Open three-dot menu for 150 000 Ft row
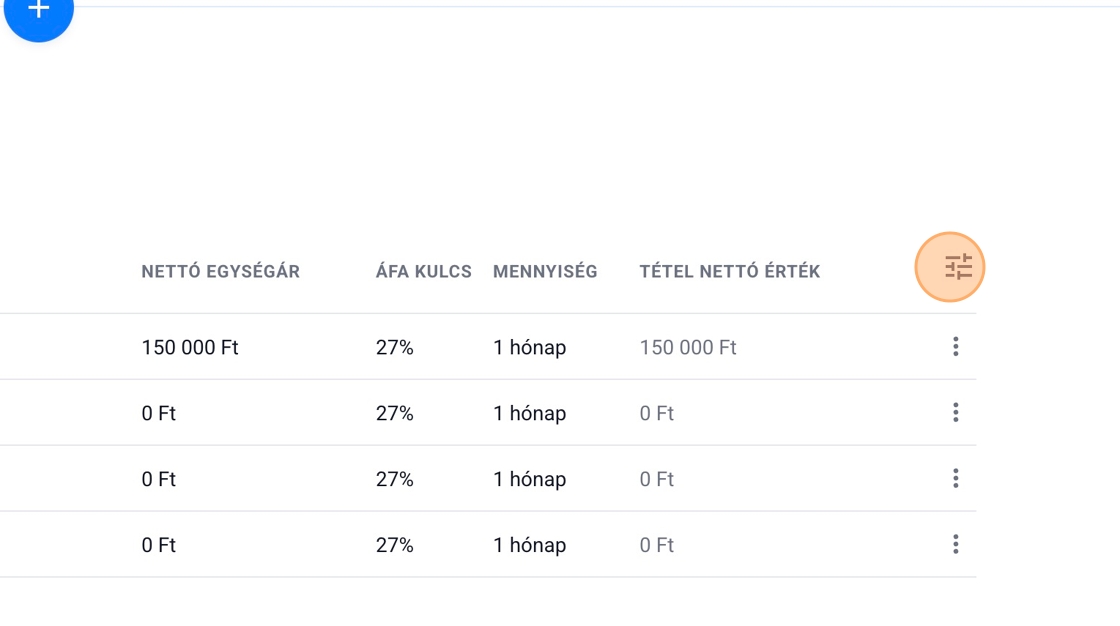Screen dimensions: 1120x626 click(956, 347)
